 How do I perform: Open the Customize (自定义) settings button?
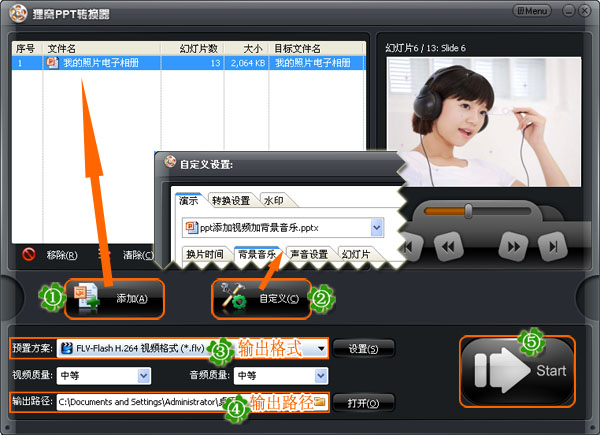(x=261, y=299)
